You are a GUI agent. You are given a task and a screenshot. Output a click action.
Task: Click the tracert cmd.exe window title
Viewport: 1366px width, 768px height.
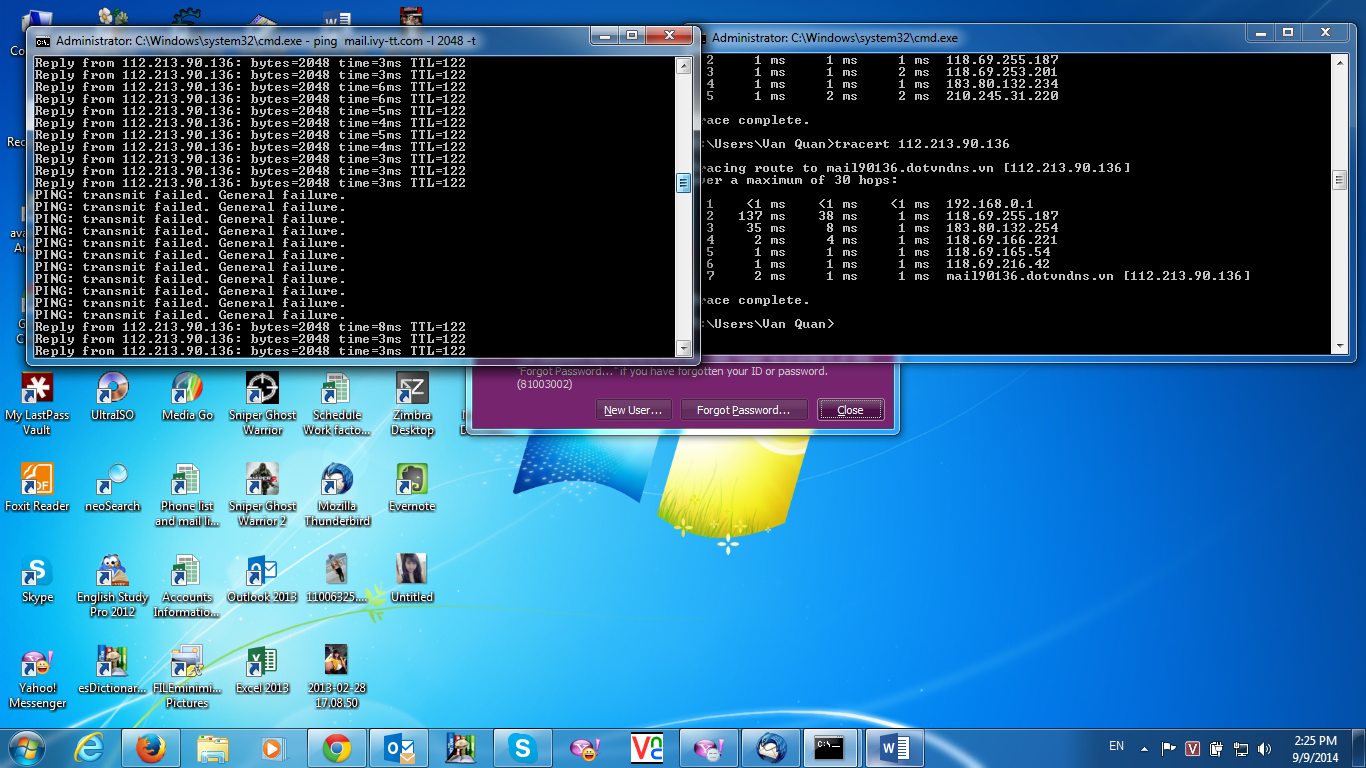[x=835, y=38]
